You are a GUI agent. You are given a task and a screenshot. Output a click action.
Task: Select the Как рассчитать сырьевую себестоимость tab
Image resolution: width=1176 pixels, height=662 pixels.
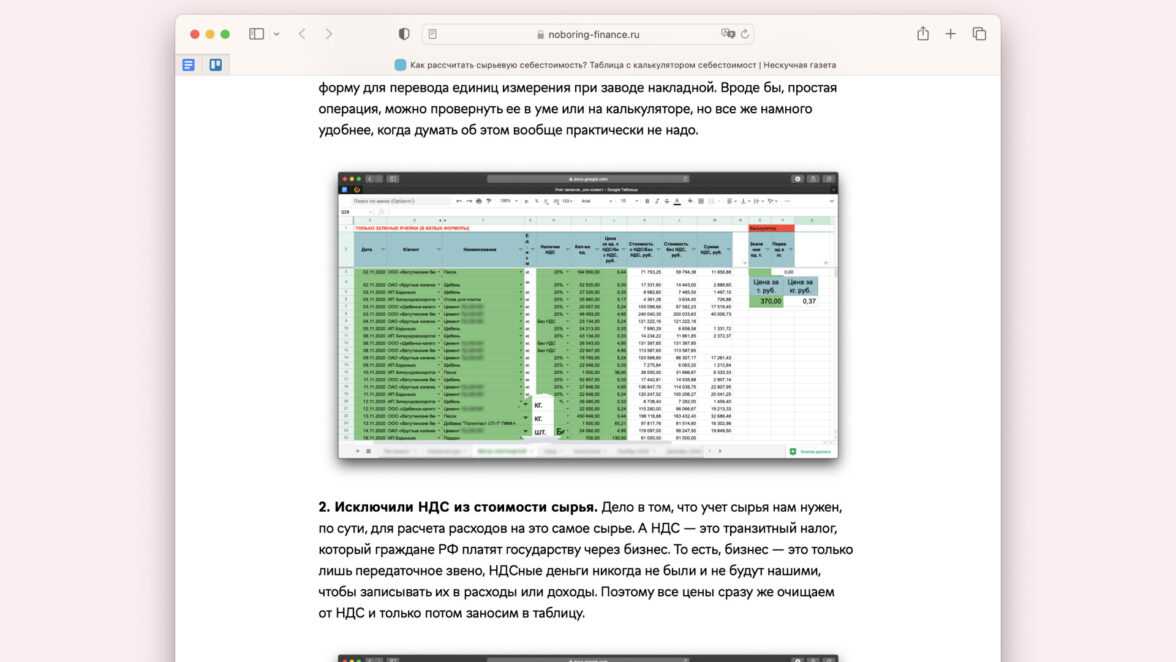pyautogui.click(x=615, y=65)
